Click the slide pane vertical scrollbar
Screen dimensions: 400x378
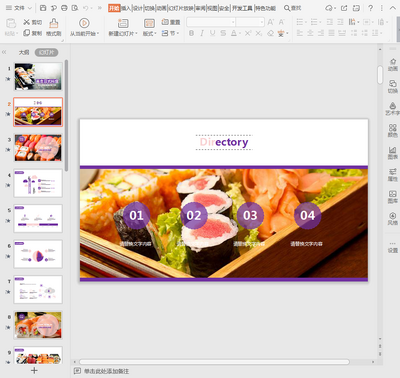[x=67, y=115]
